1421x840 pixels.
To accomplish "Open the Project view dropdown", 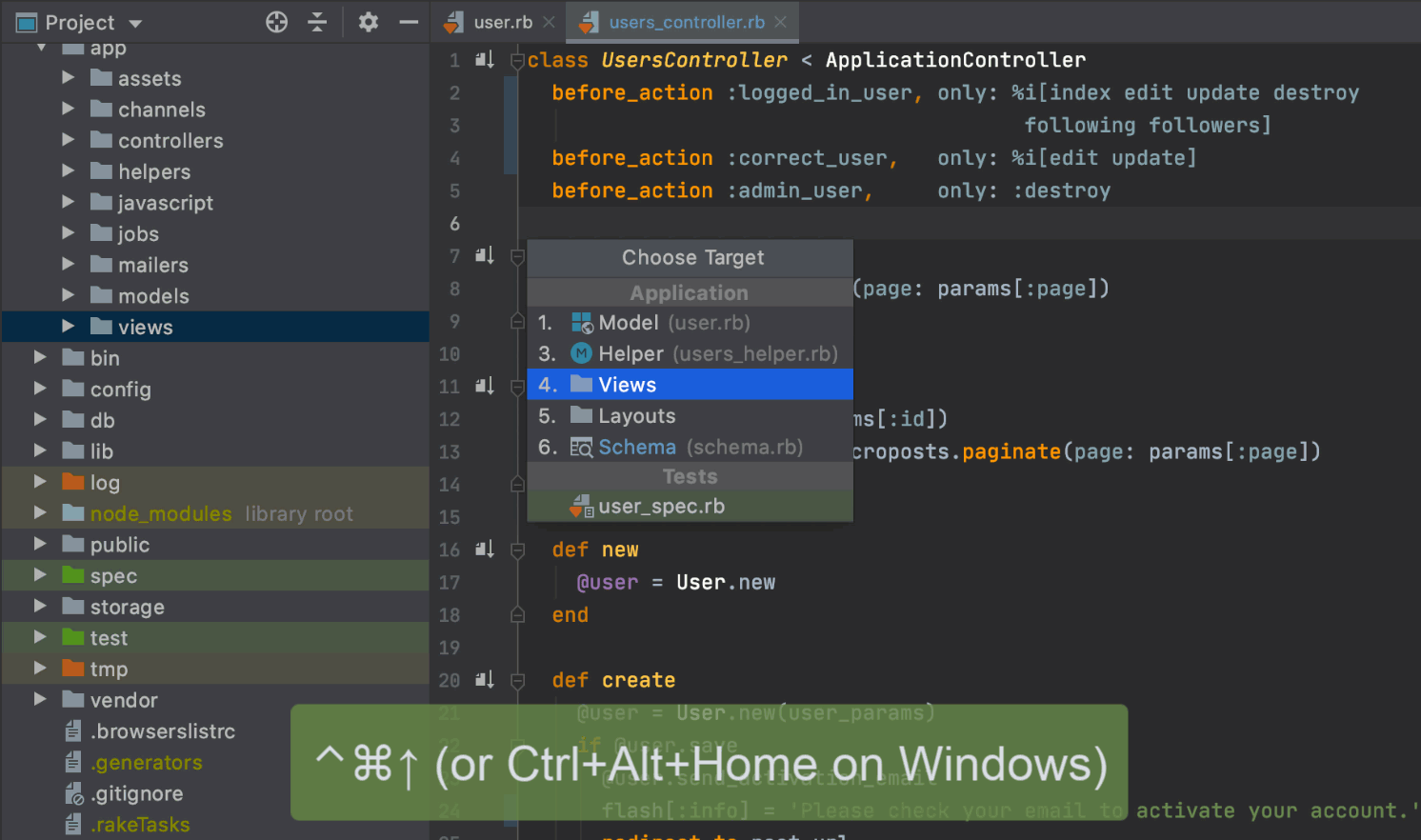I will pos(135,23).
